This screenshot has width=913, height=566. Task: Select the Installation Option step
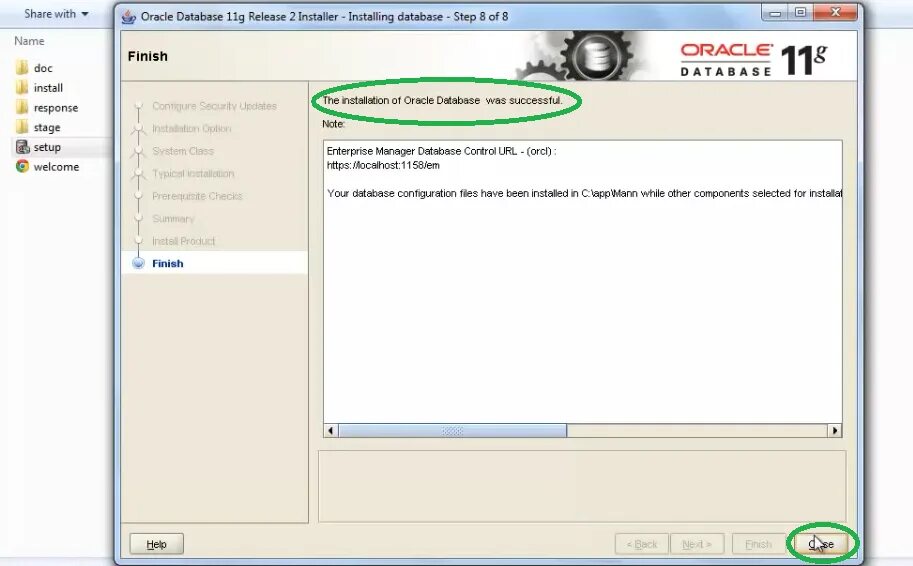192,128
